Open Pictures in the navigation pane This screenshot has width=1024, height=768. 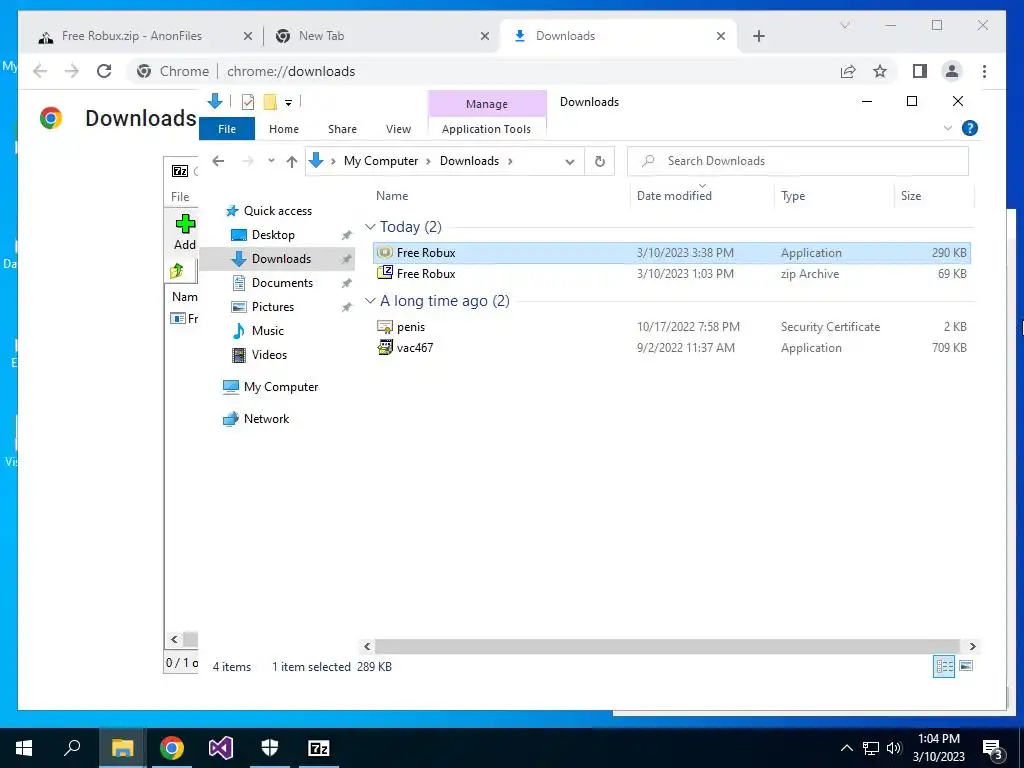(x=263, y=307)
